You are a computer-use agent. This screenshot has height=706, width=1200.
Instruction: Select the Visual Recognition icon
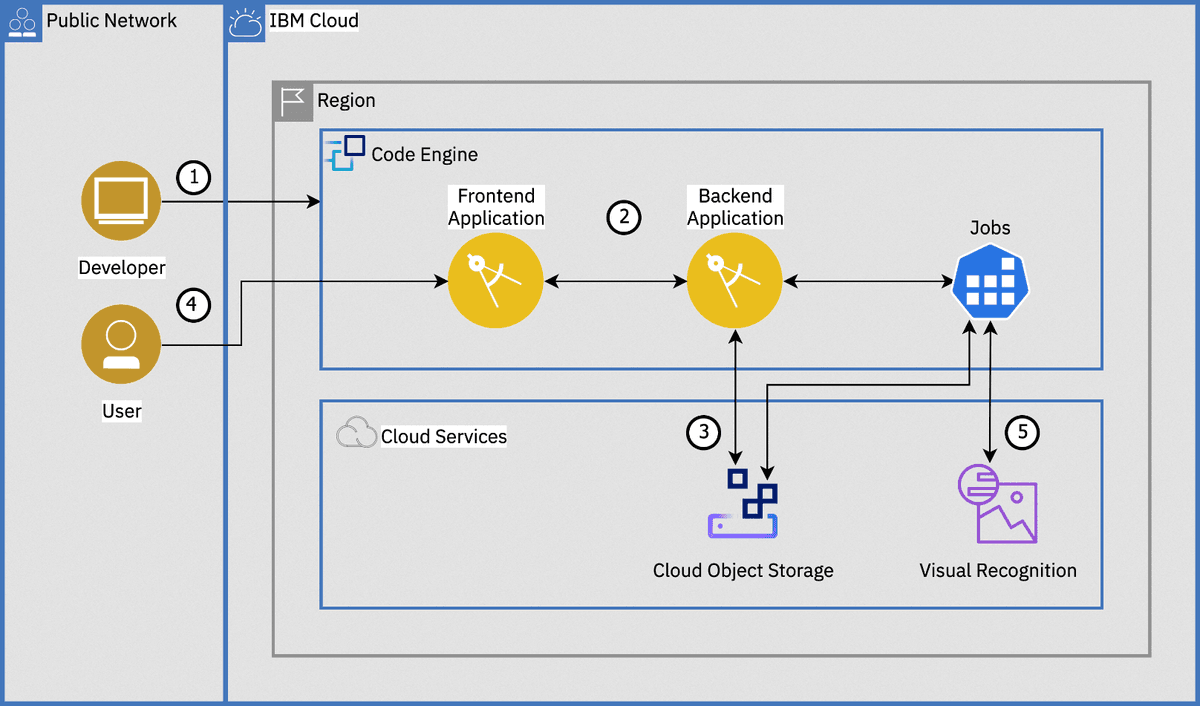click(998, 505)
